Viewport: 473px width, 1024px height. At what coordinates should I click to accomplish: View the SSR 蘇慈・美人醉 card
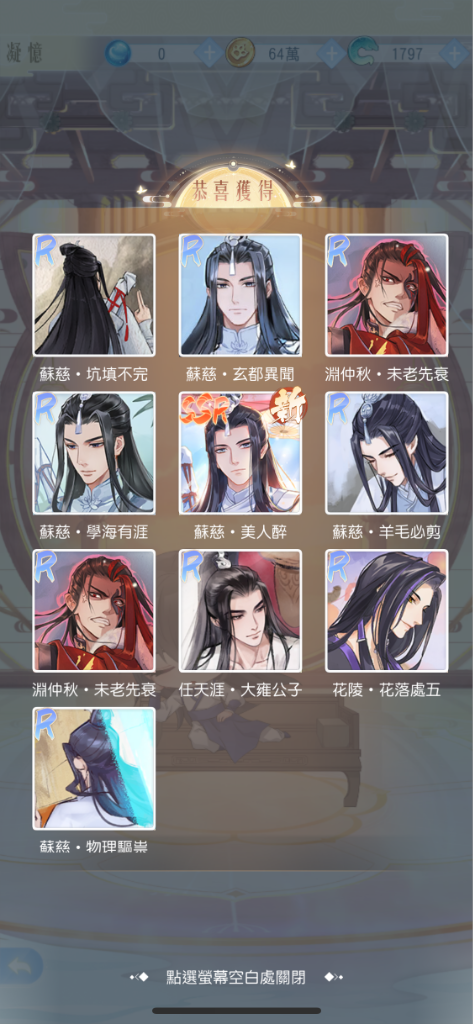240,453
